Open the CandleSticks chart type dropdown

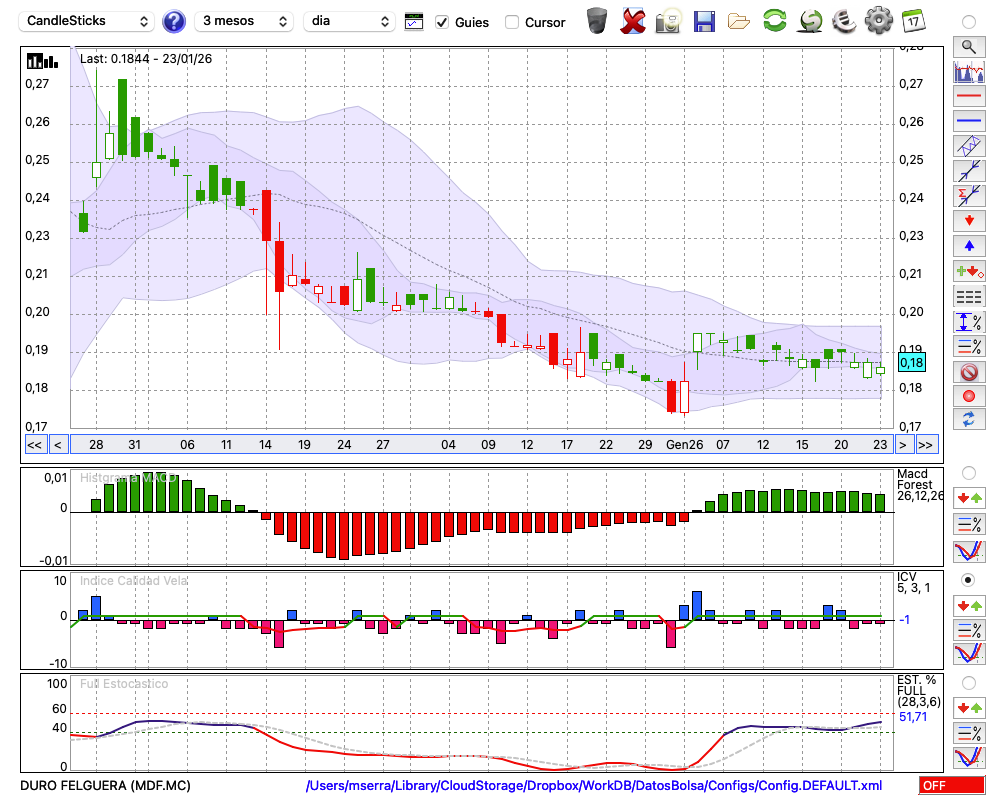(x=88, y=21)
